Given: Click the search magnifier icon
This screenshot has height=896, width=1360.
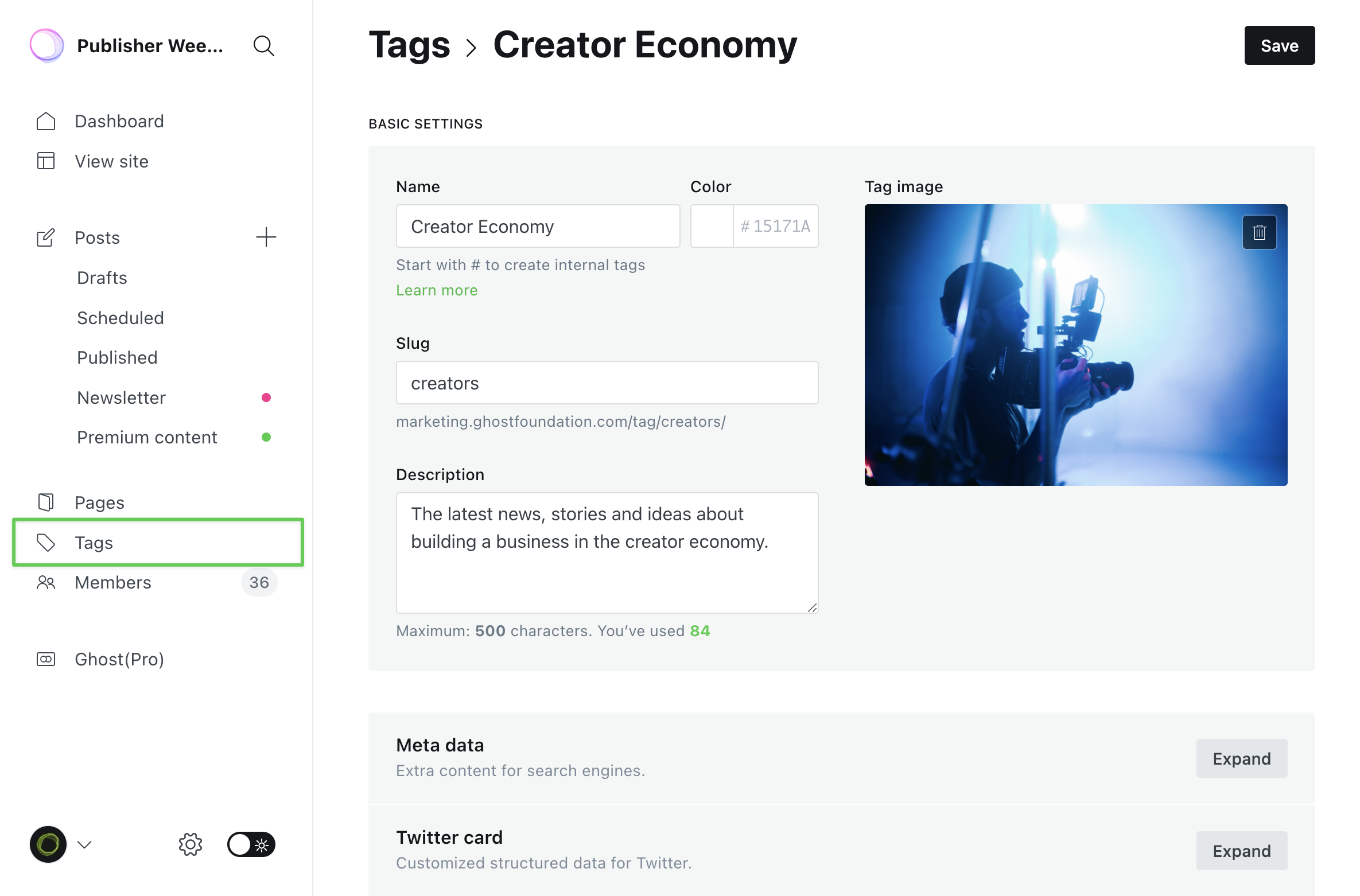Looking at the screenshot, I should 263,46.
